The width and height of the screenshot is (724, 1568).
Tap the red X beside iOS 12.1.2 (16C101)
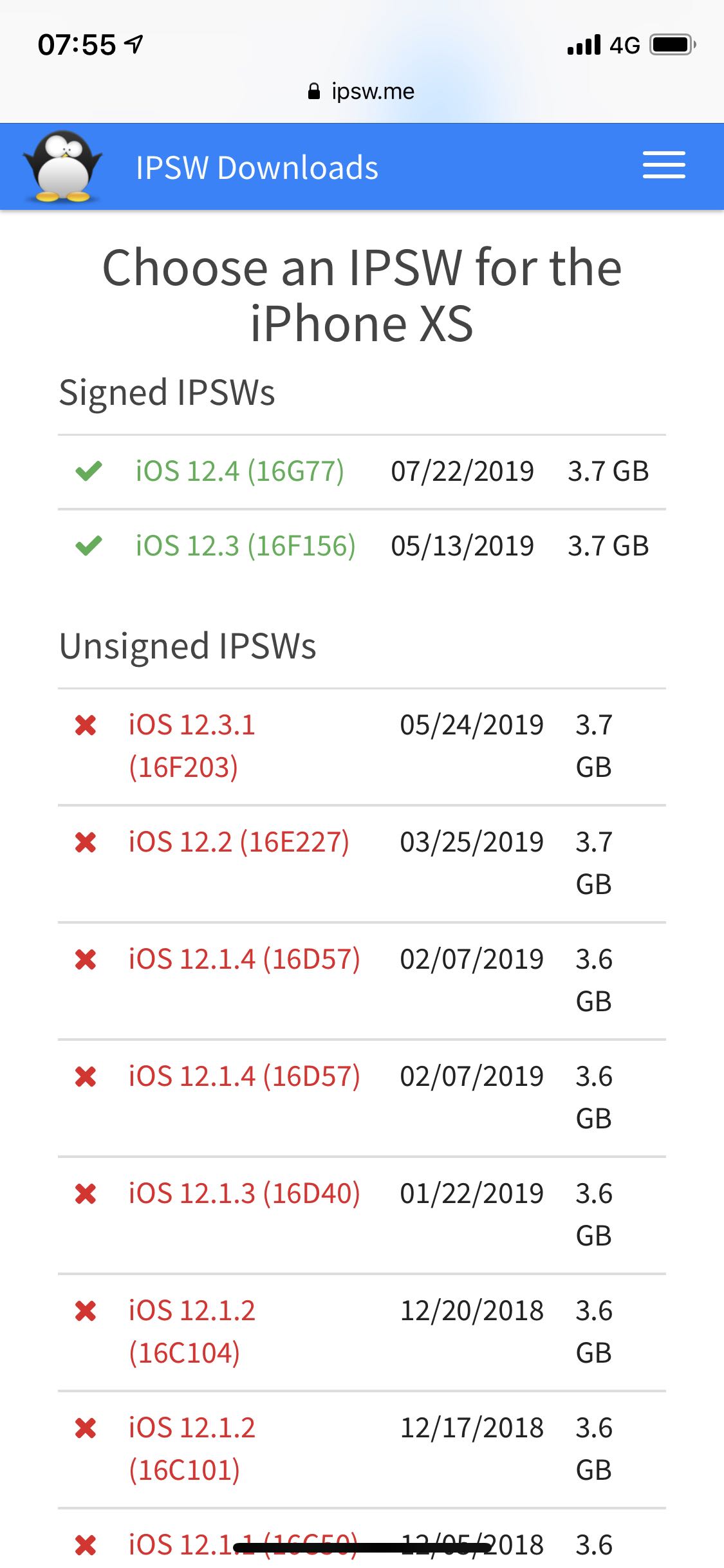(86, 1428)
